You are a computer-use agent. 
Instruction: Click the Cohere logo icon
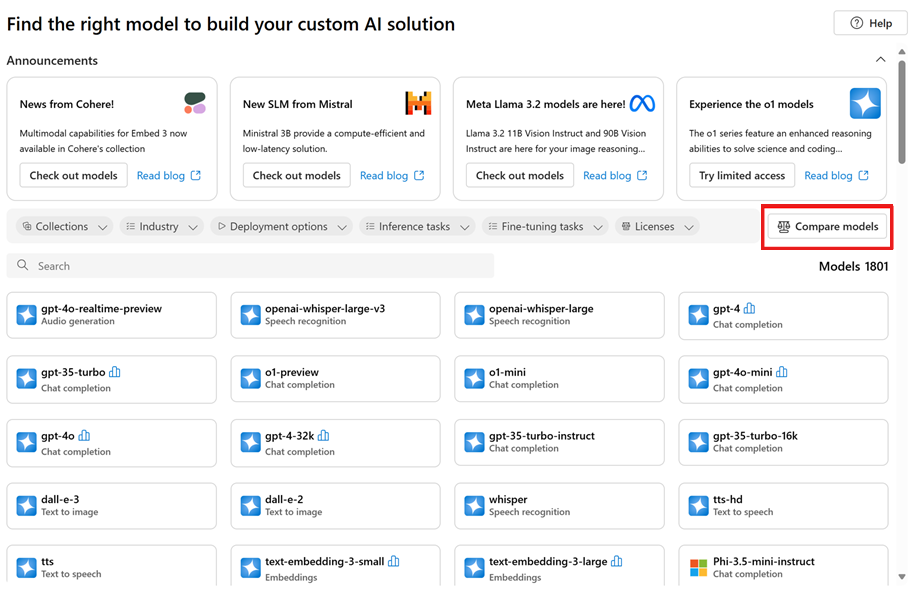(195, 103)
